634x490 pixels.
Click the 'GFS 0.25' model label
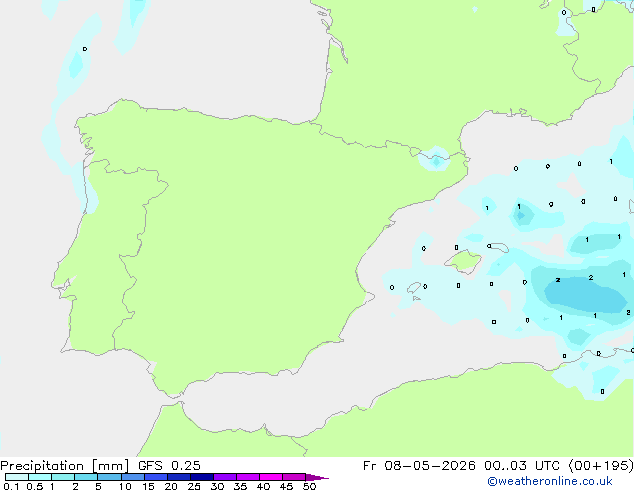[x=169, y=466]
